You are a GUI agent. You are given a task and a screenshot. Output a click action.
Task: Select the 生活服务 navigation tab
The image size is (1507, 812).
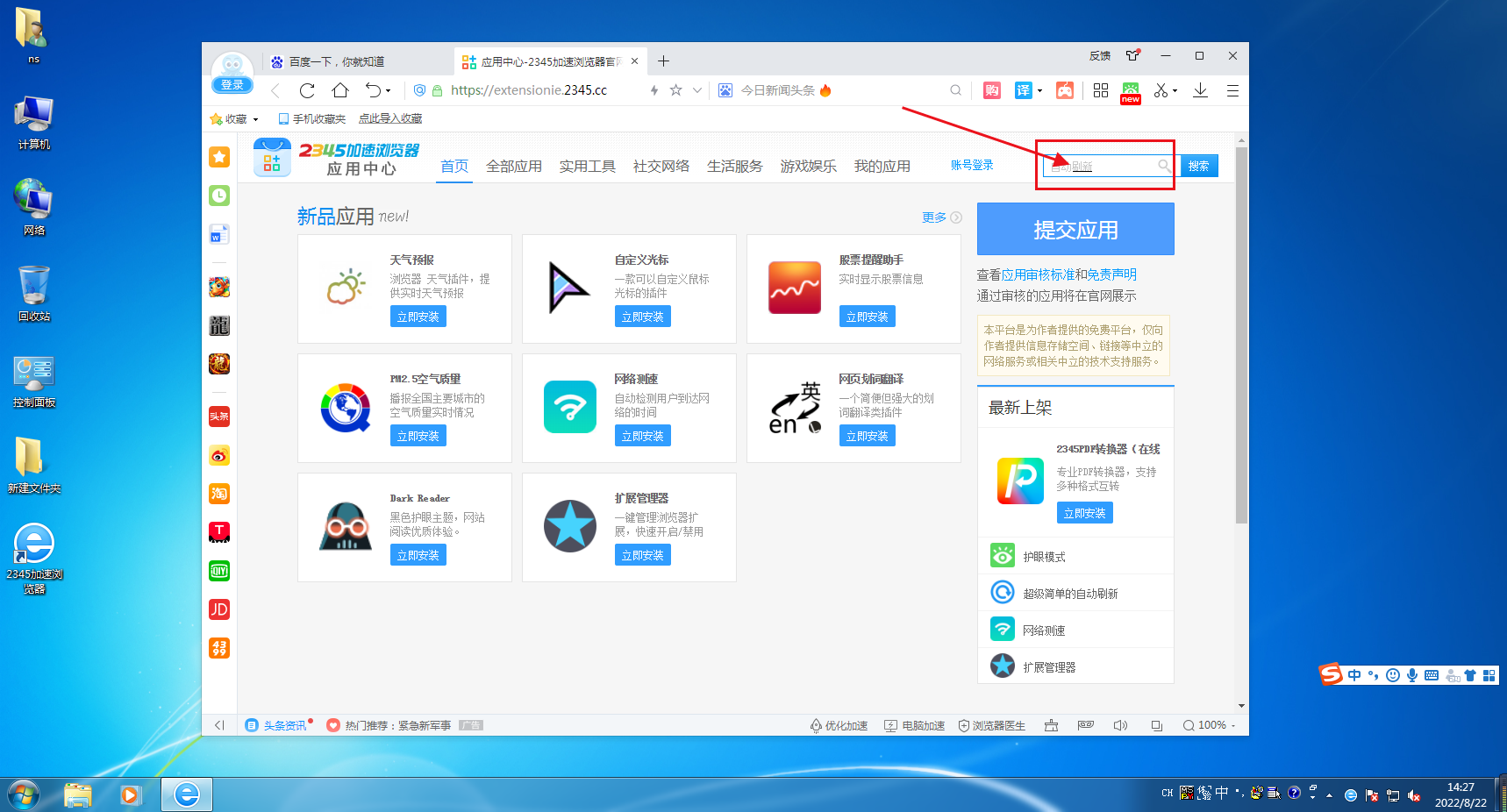coord(735,166)
